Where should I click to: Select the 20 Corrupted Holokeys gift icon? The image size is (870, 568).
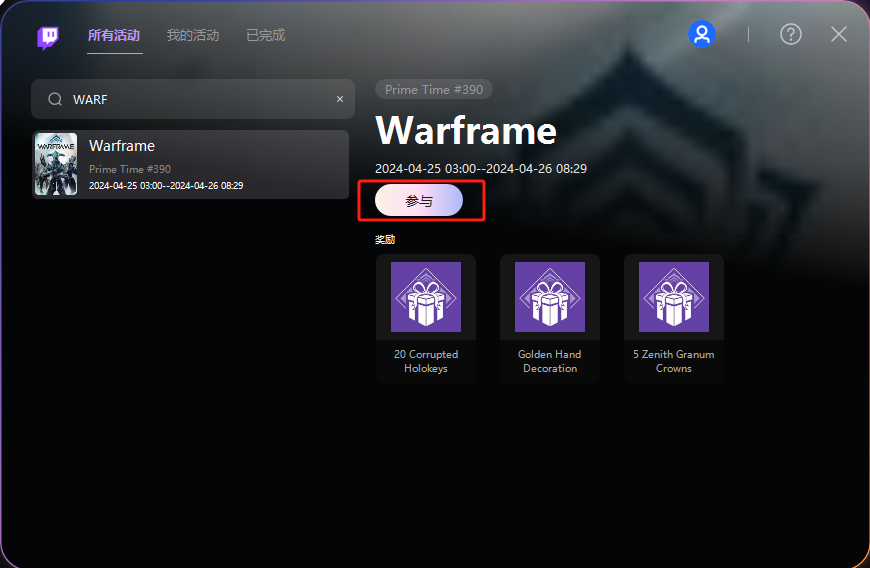426,297
